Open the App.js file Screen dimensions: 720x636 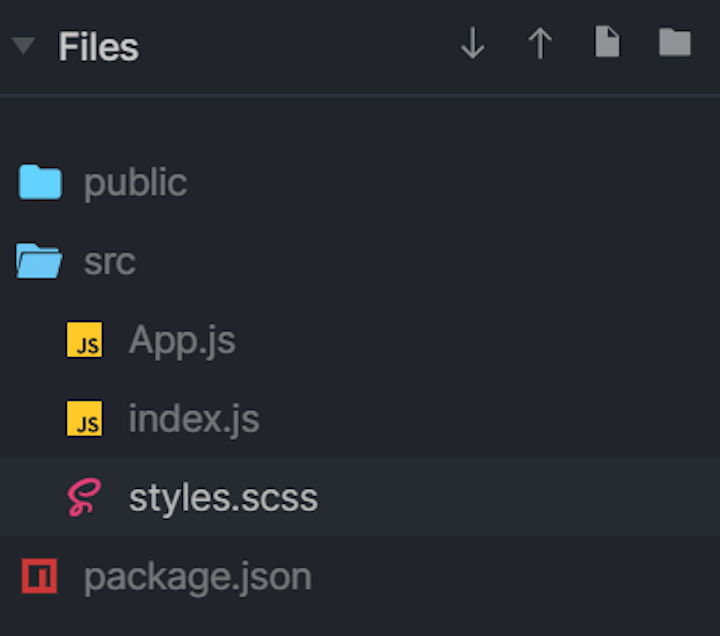click(x=182, y=341)
